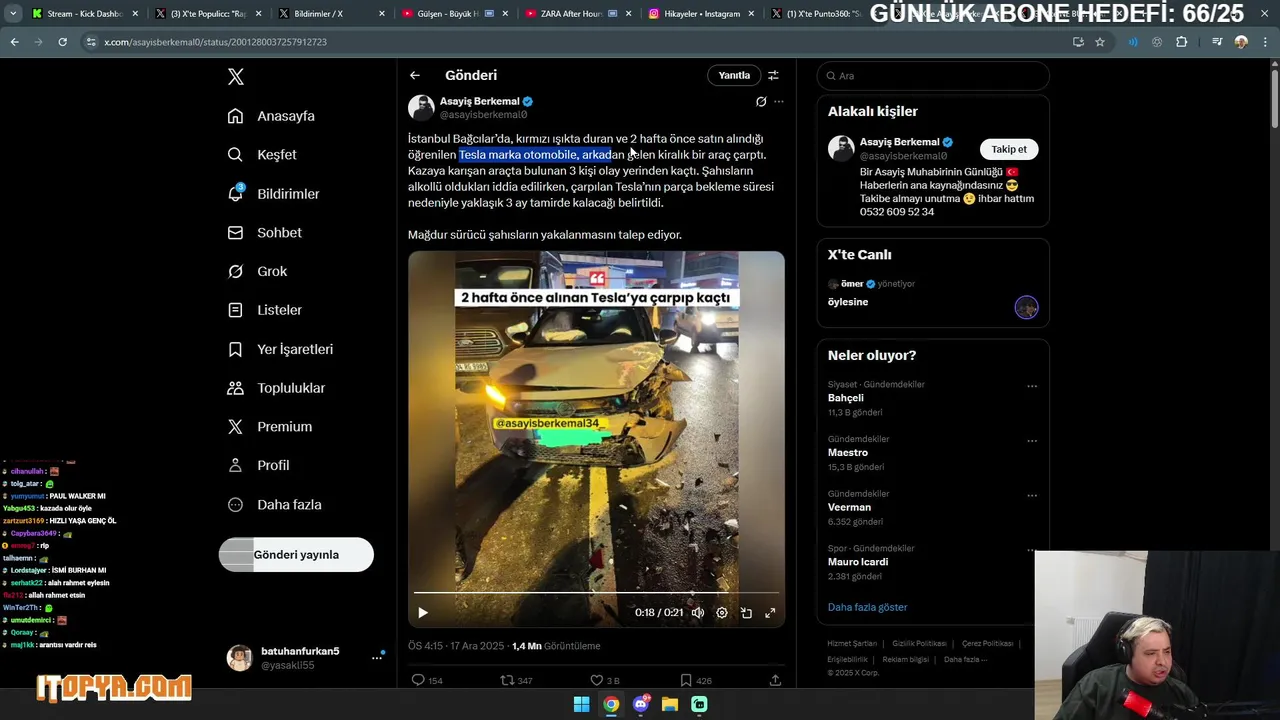Open reply filter settings icon beside Yanıtla

(x=773, y=75)
